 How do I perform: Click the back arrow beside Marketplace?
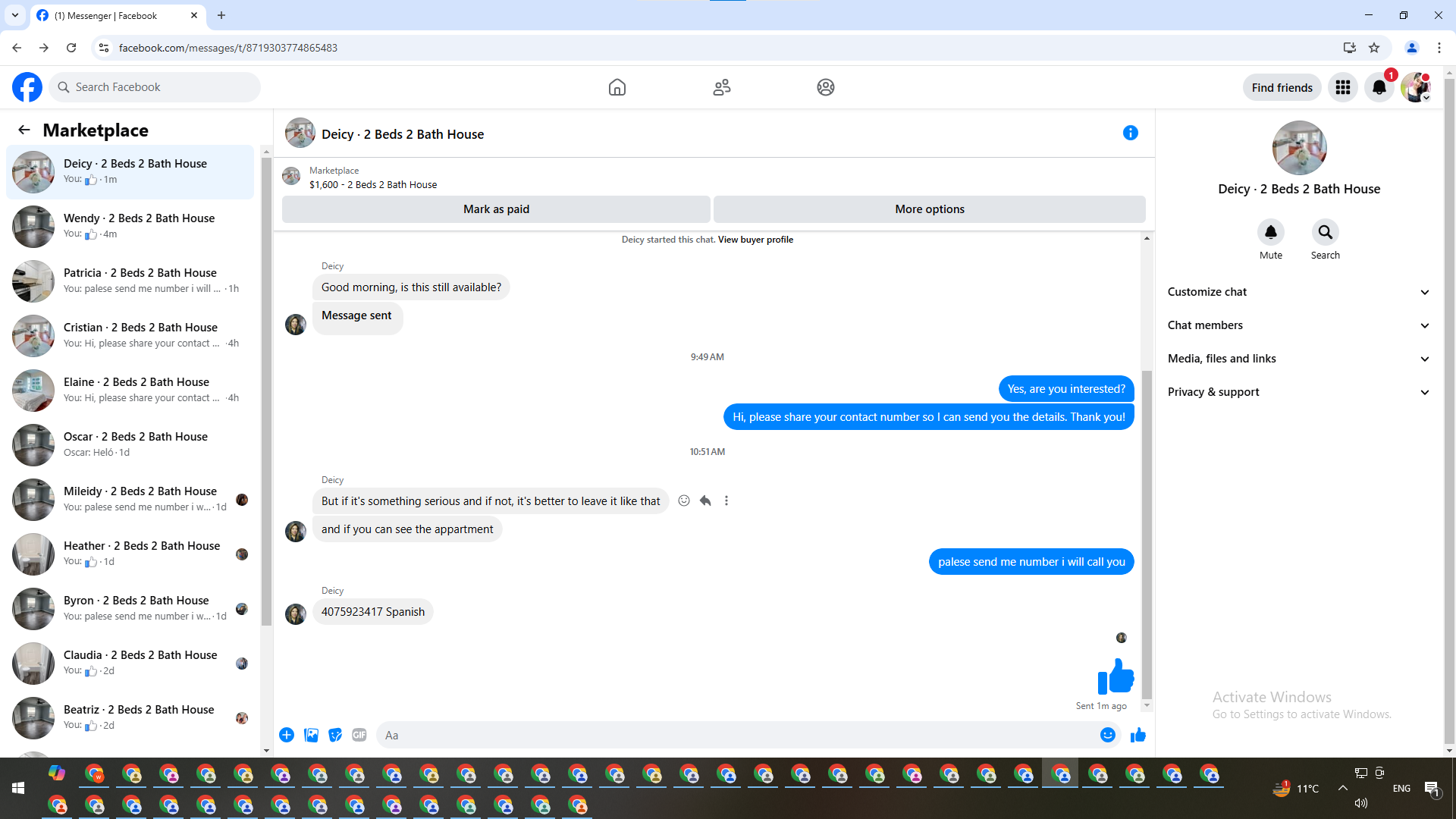[24, 130]
